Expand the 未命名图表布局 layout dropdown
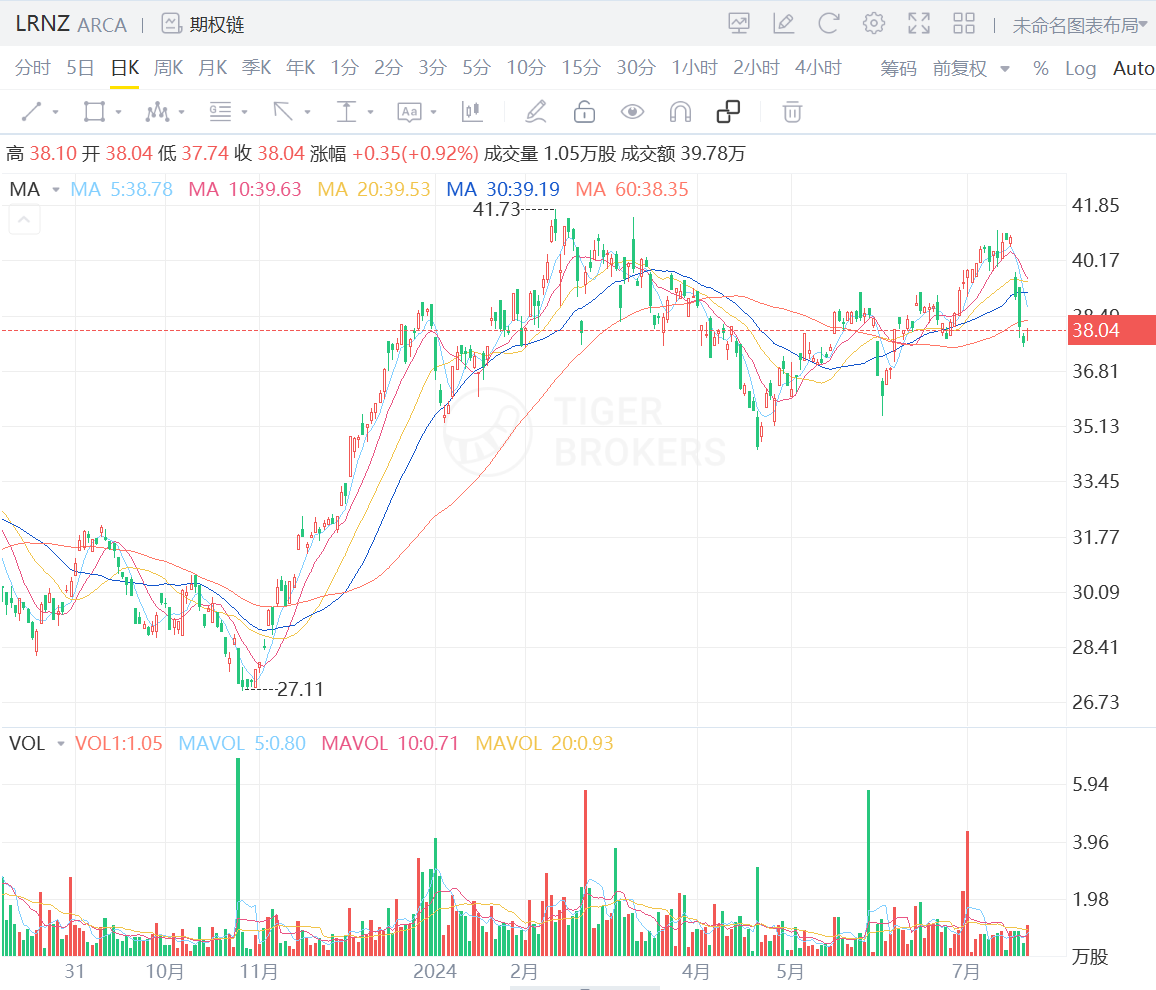Screen dimensions: 1156x990 (1080, 25)
